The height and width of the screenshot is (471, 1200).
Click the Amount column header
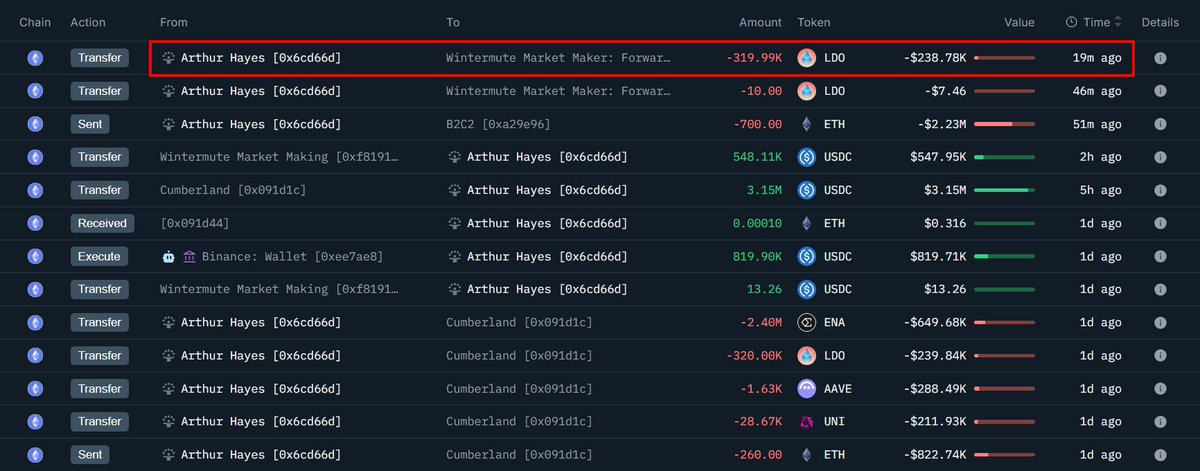(760, 22)
